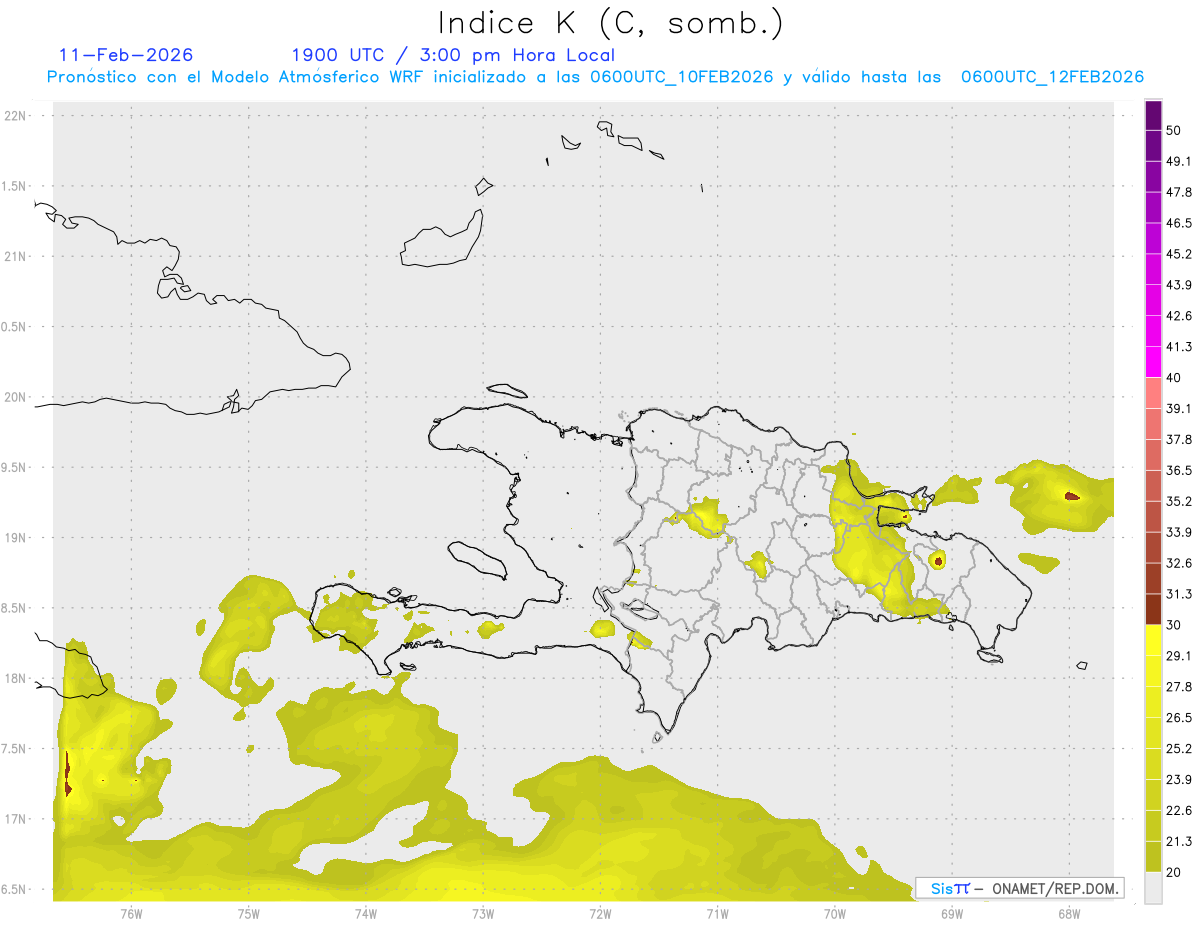Click the color bar label '29.1'
Image resolution: width=1200 pixels, height=927 pixels.
click(1179, 656)
